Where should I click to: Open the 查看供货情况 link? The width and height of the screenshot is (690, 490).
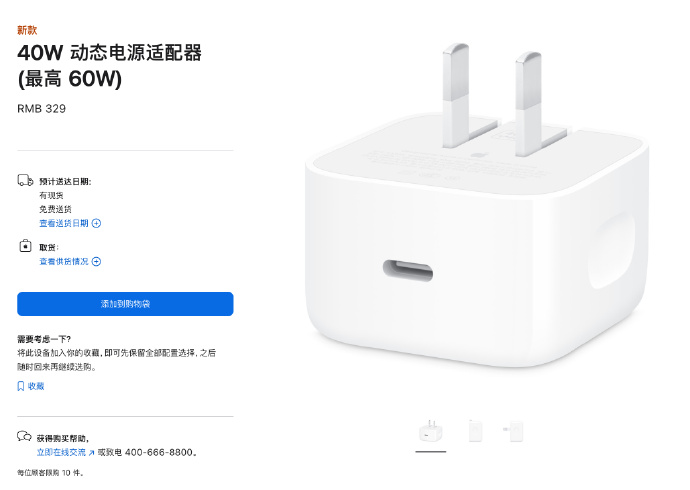64,262
